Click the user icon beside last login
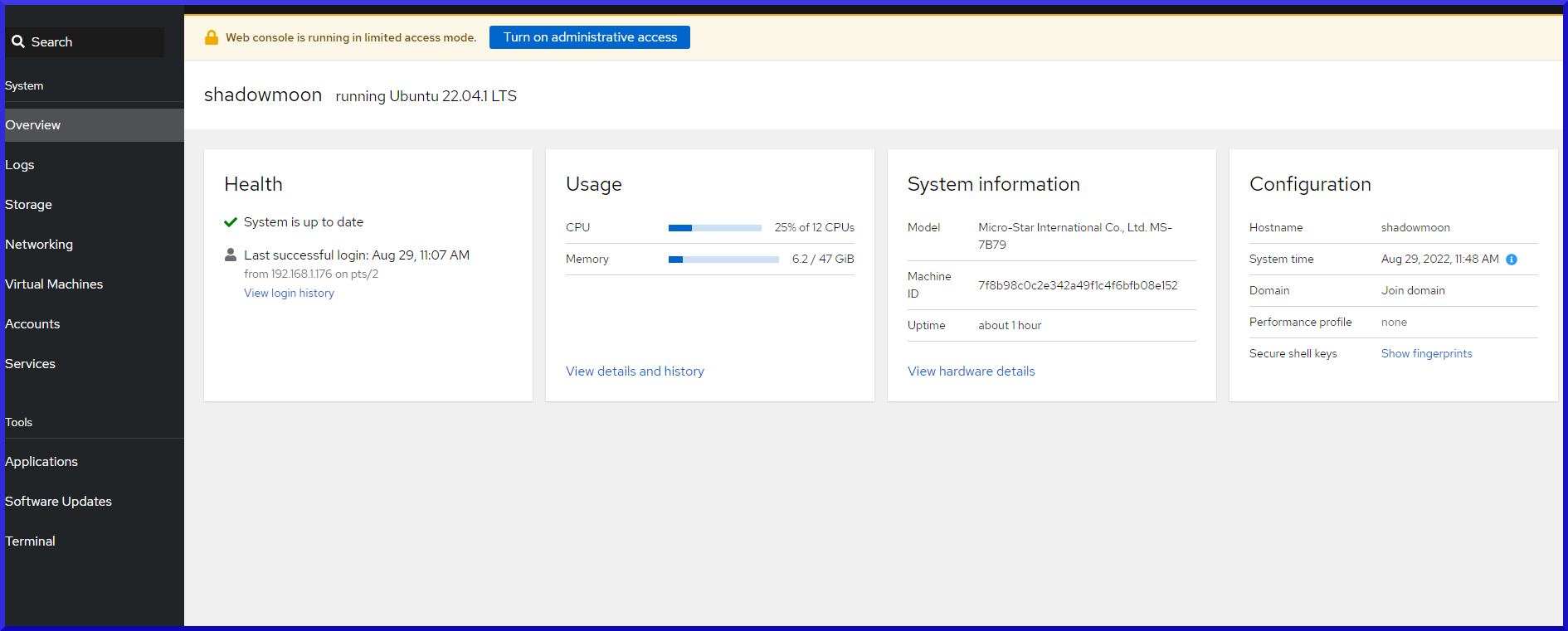This screenshot has height=631, width=1568. click(231, 255)
